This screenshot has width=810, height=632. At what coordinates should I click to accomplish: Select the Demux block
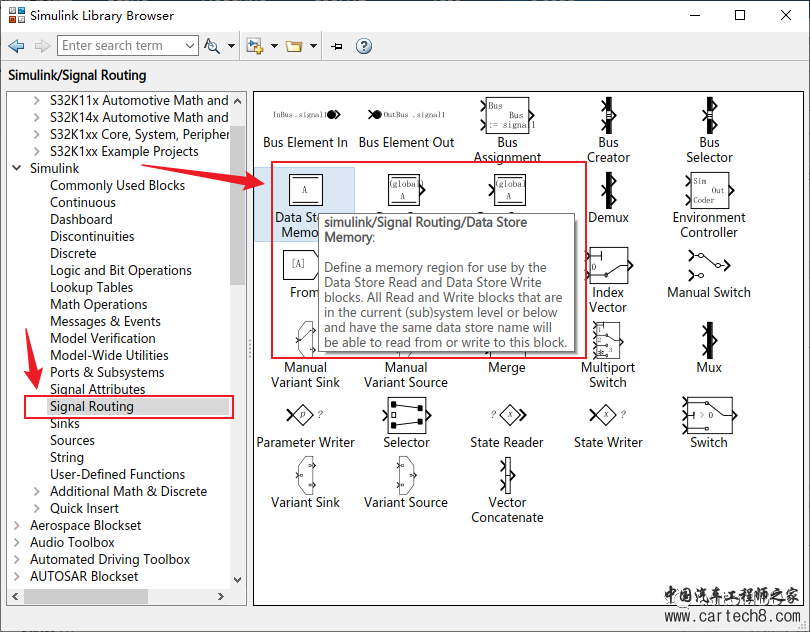pos(608,198)
